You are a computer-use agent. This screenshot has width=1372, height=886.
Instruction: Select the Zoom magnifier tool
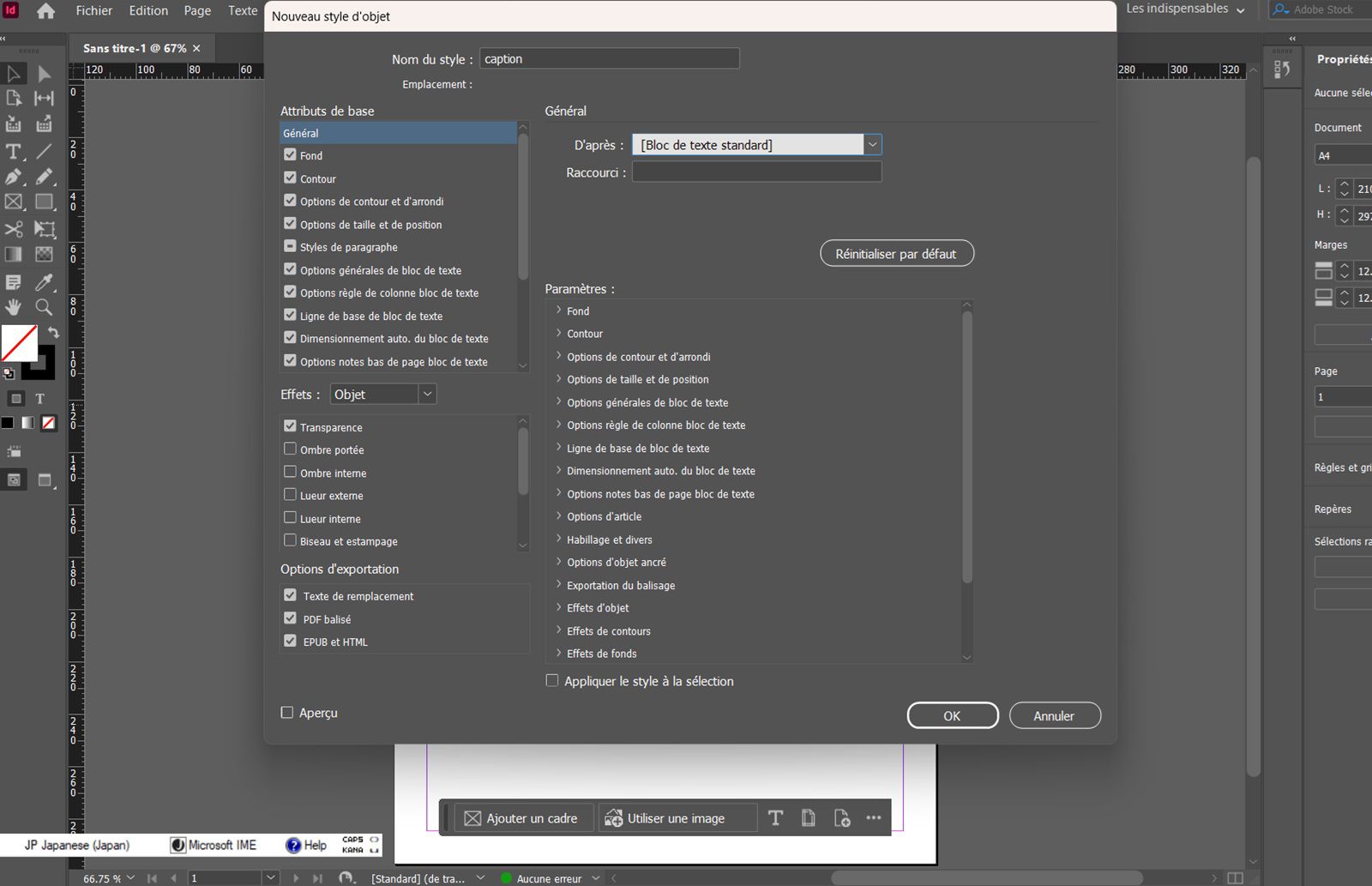point(44,307)
